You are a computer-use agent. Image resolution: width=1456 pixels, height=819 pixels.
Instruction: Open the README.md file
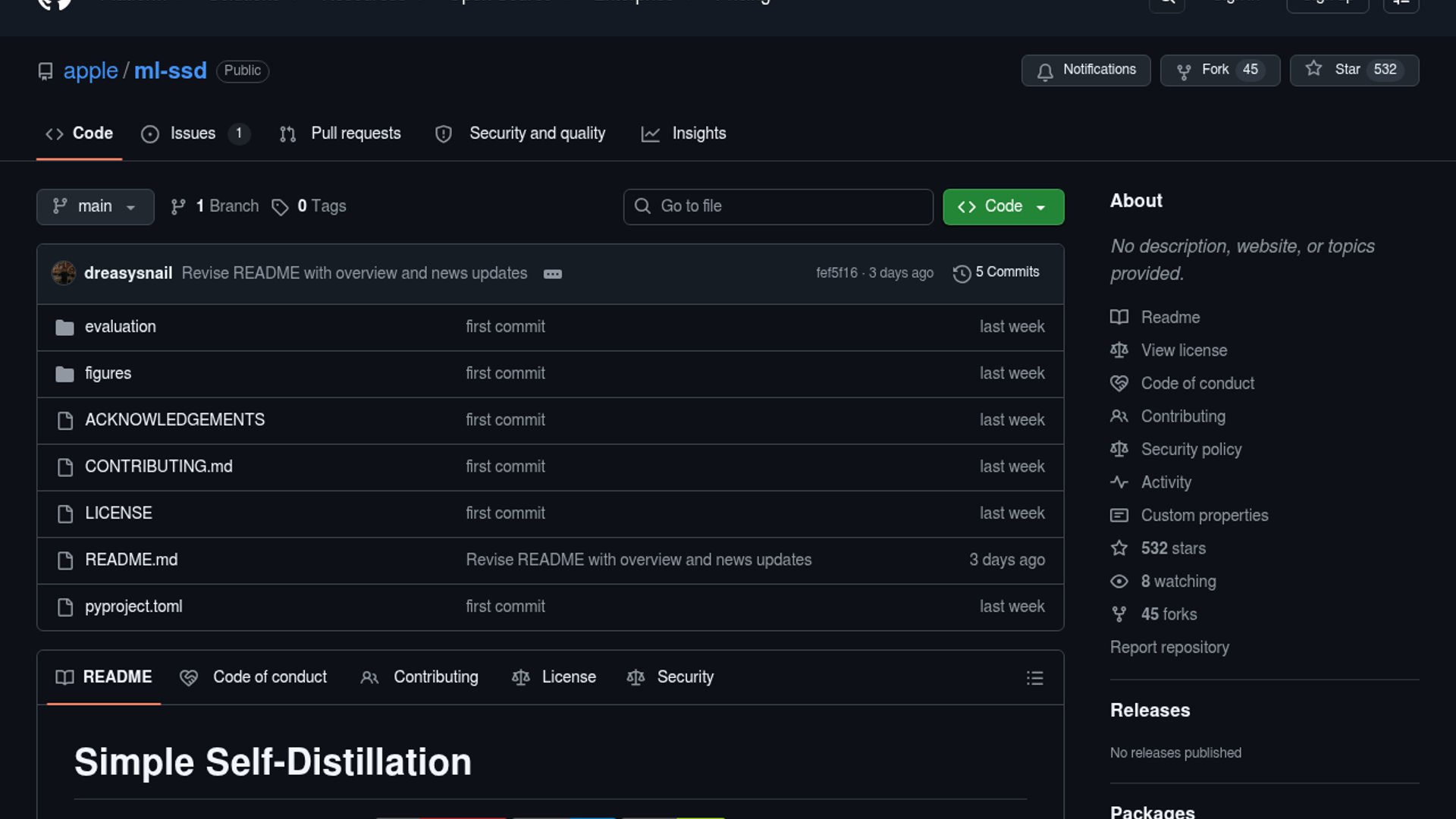point(131,560)
